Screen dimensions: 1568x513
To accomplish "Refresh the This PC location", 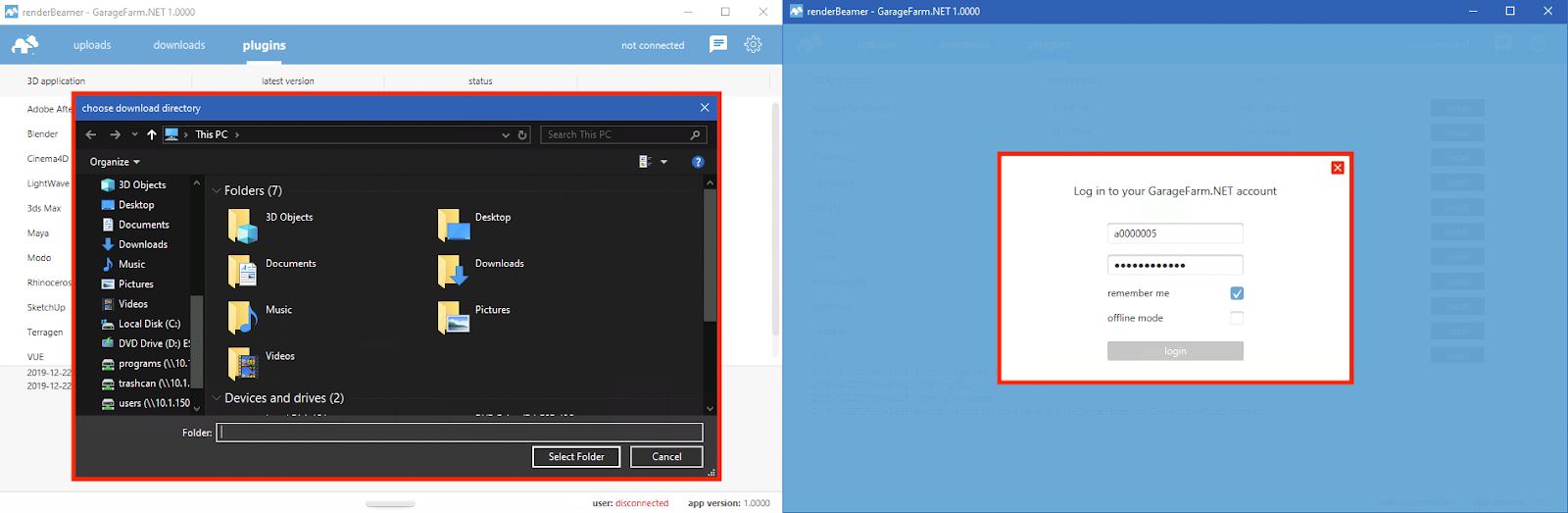I will click(x=522, y=134).
